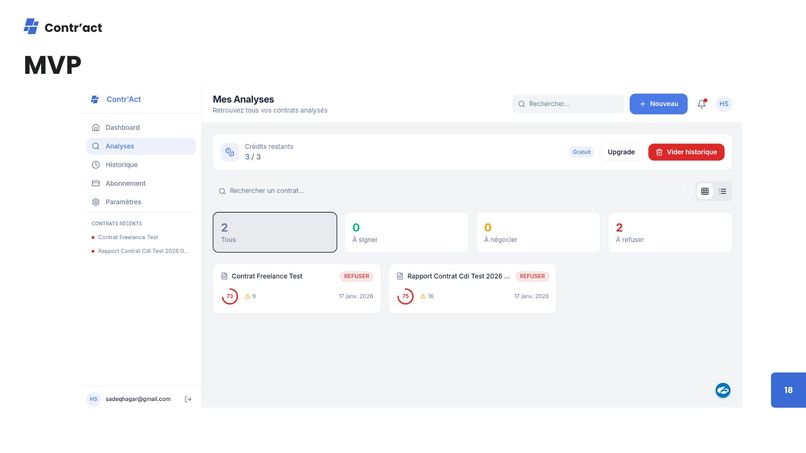This screenshot has width=806, height=453.
Task: Focus the top Rechercher search field
Action: click(x=568, y=104)
